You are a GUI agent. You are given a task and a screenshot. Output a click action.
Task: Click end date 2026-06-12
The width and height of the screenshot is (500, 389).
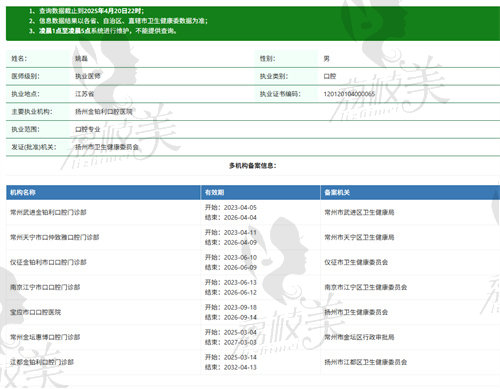240,292
